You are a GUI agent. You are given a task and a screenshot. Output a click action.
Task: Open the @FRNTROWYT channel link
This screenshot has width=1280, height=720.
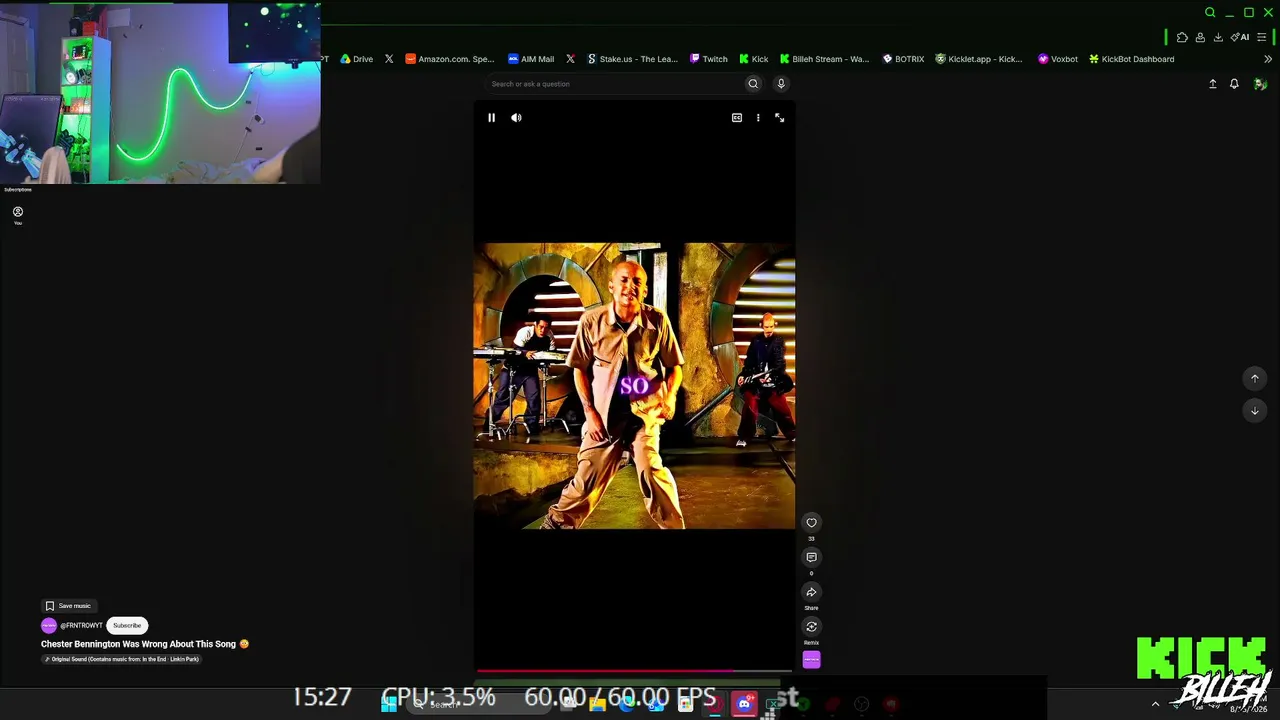81,626
